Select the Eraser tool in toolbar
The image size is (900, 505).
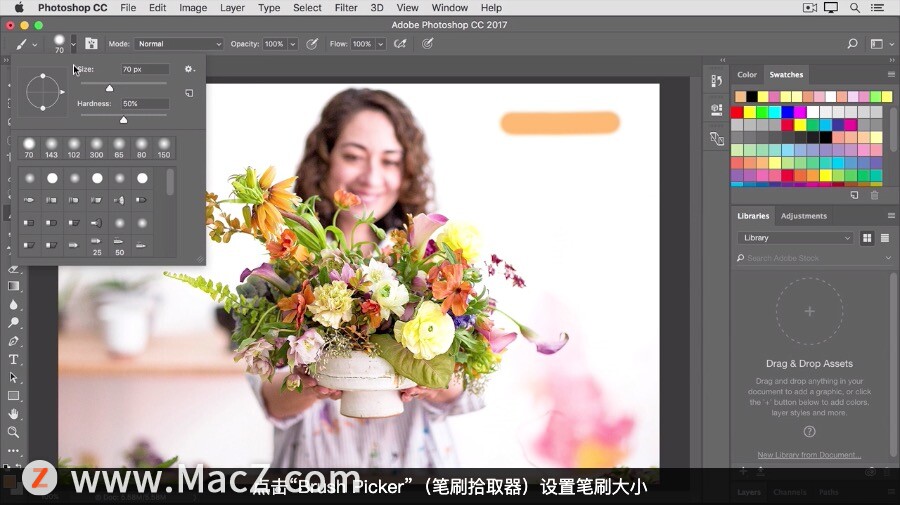click(x=14, y=269)
